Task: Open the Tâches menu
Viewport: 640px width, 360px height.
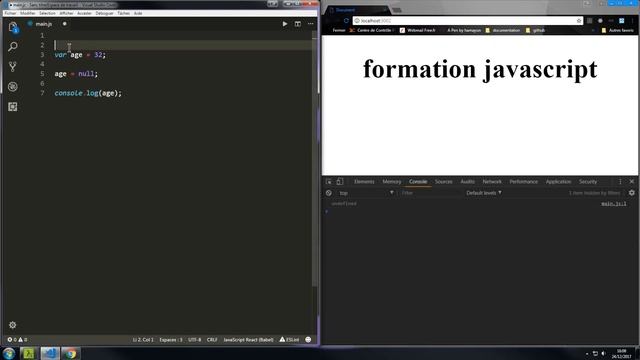Action: click(x=123, y=13)
